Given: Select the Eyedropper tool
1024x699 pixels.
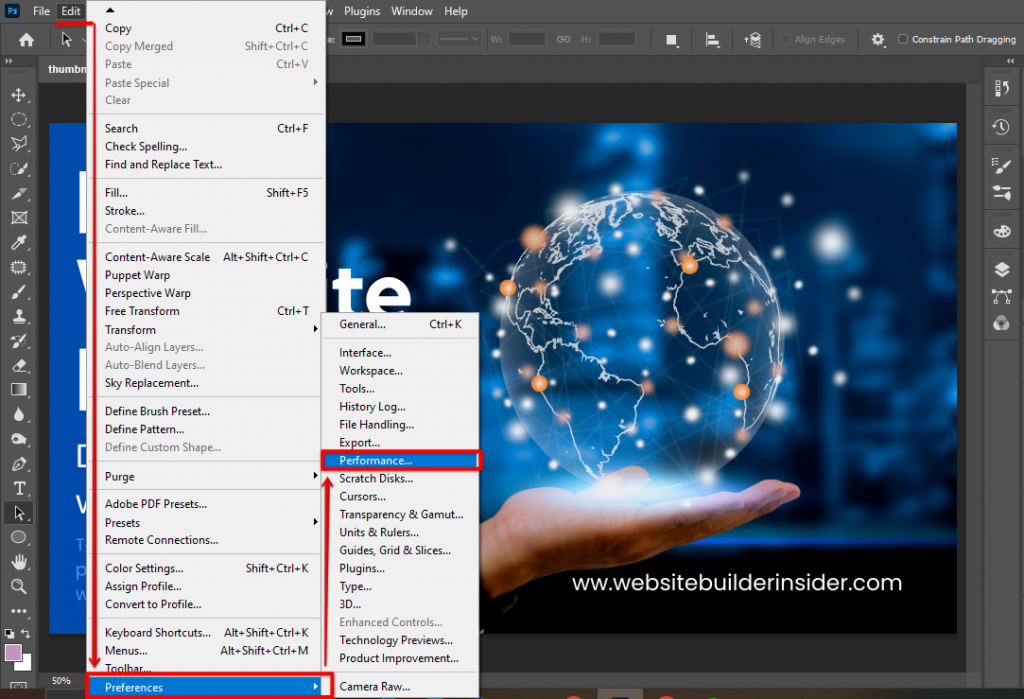Looking at the screenshot, I should click(x=18, y=242).
